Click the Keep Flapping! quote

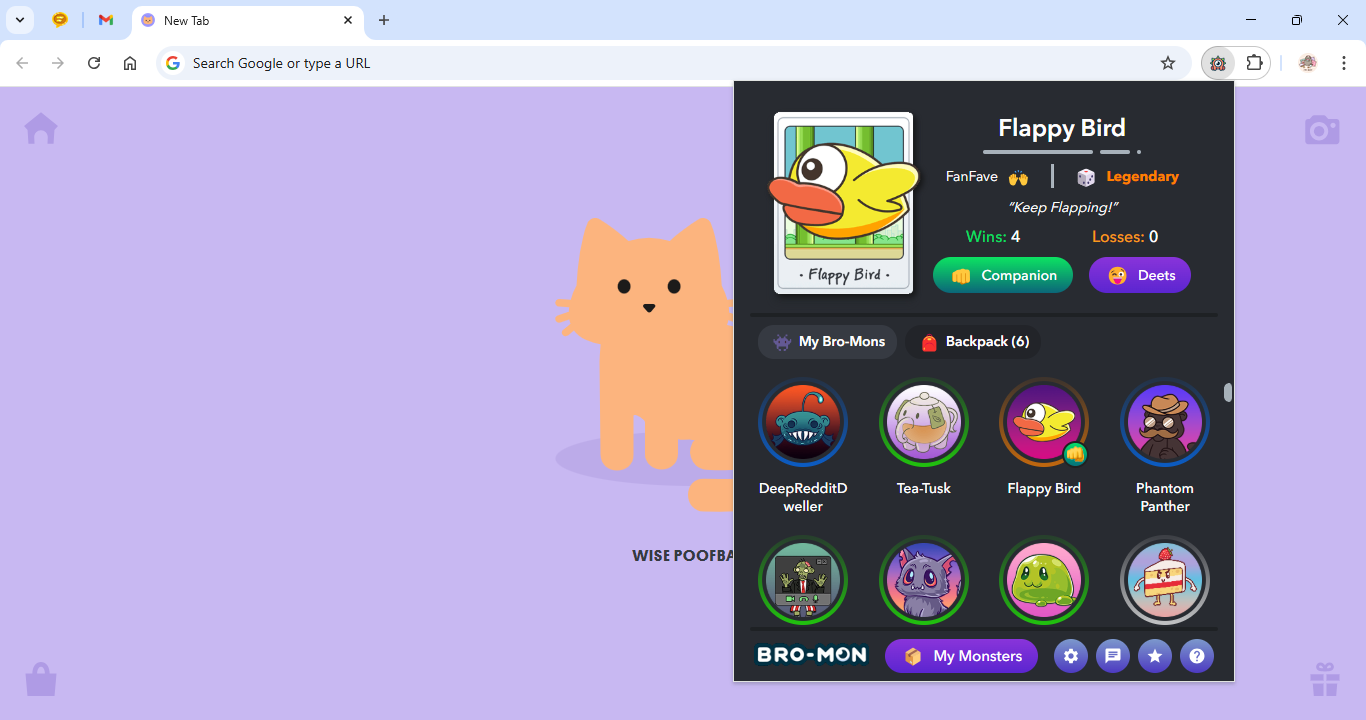1062,207
